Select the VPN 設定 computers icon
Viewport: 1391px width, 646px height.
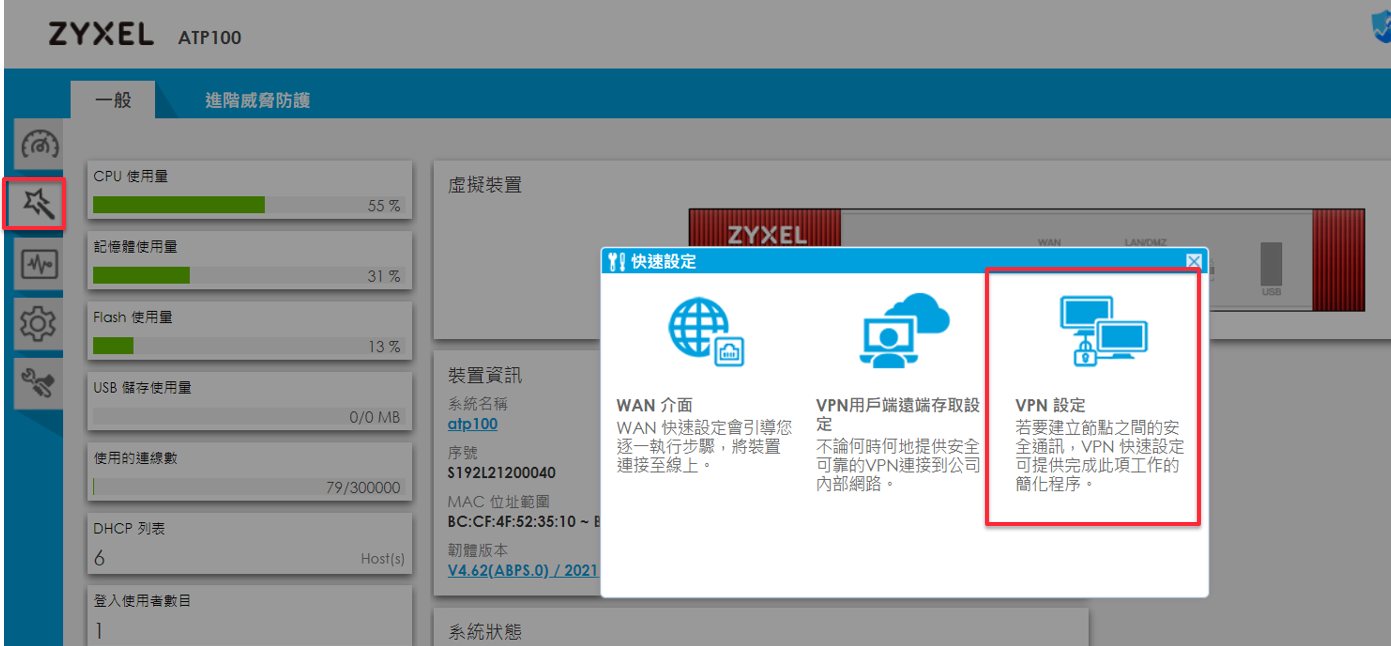tap(1103, 331)
